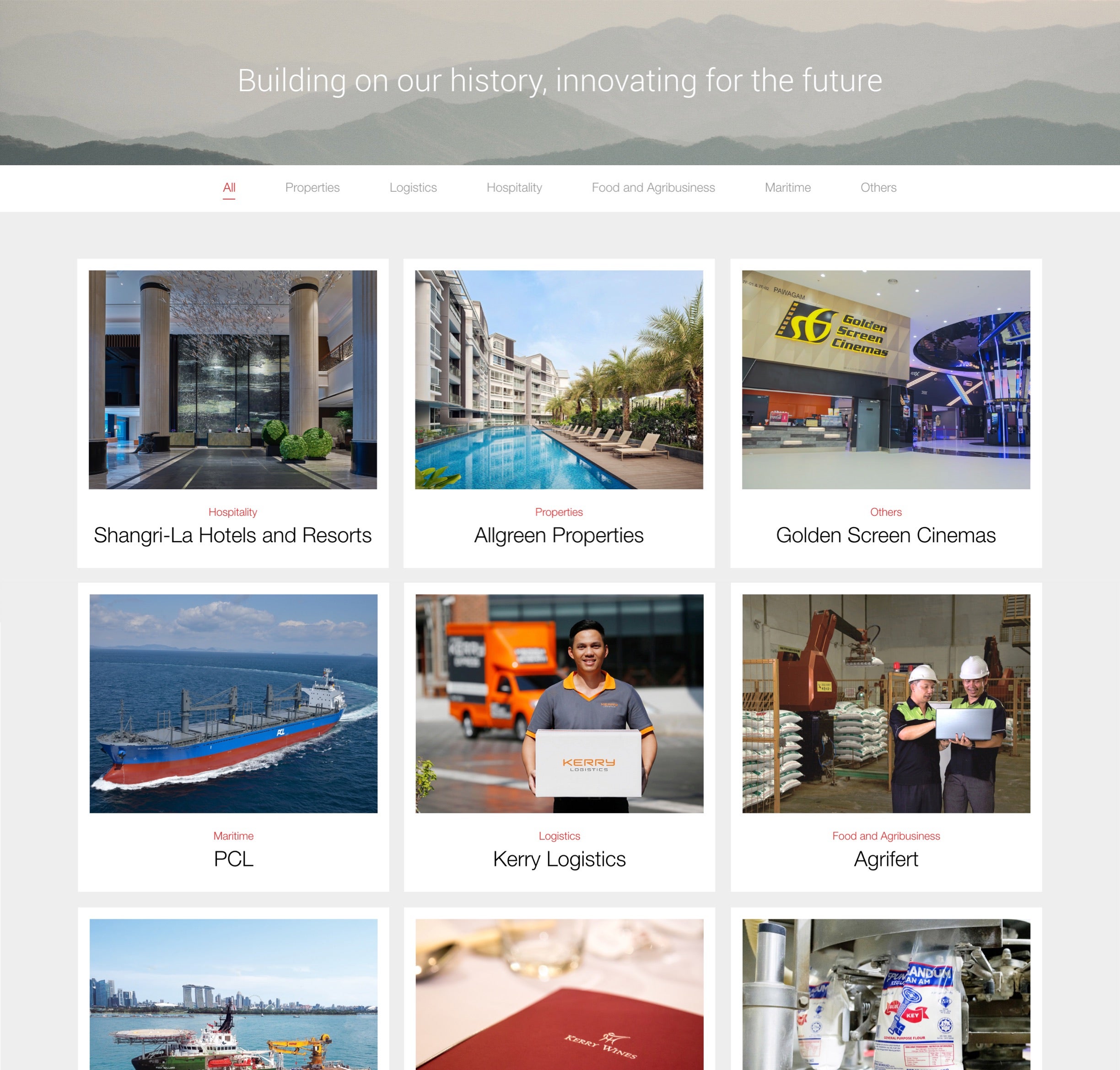Click the bottom-left maritime thumbnail
This screenshot has height=1070, width=1120.
point(233,990)
